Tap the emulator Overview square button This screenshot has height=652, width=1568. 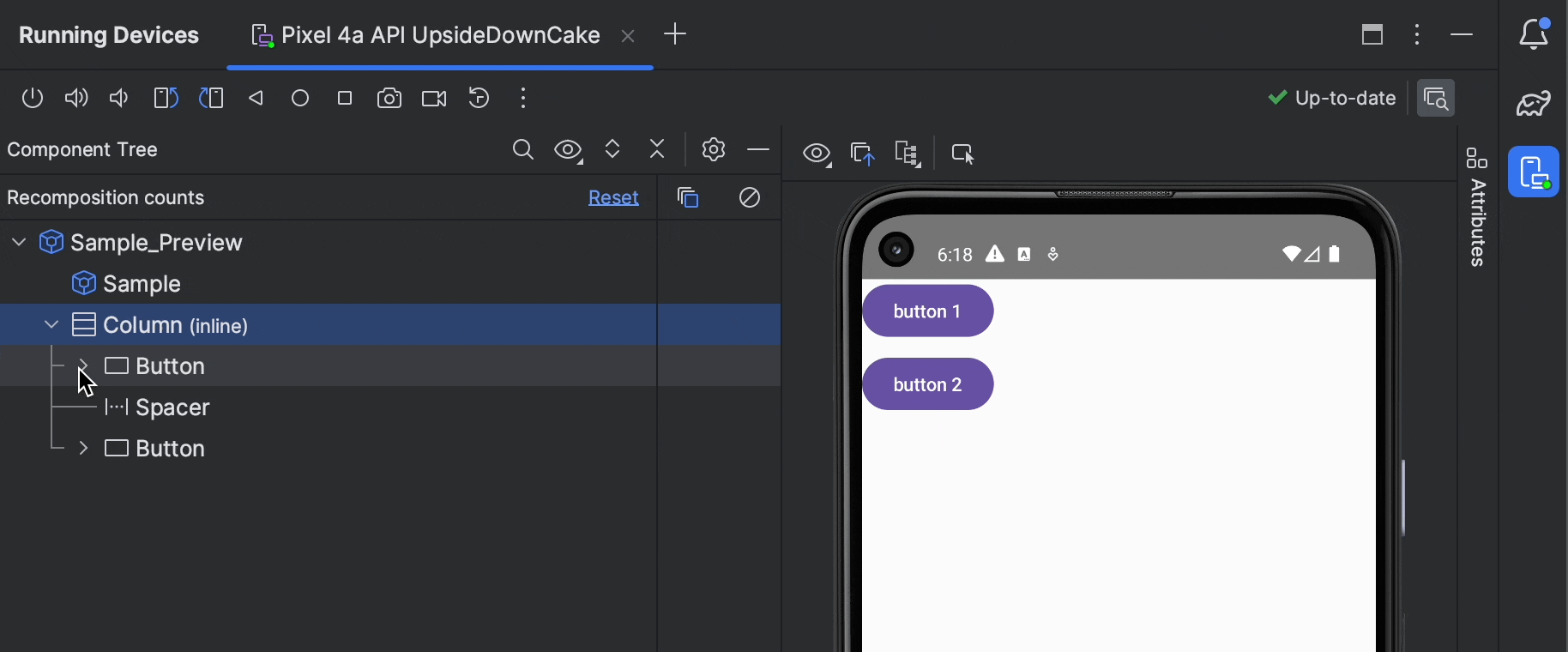345,99
